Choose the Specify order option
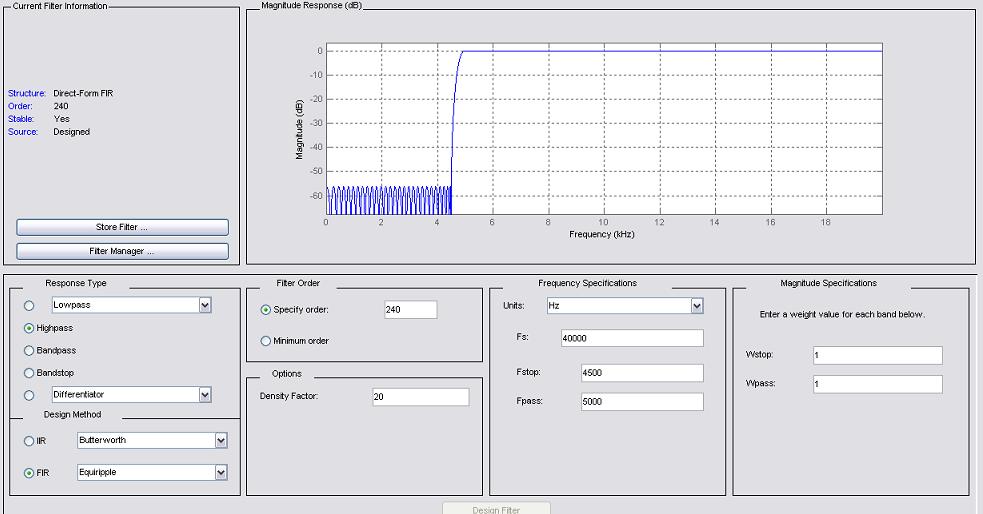This screenshot has height=514, width=983. pos(266,310)
